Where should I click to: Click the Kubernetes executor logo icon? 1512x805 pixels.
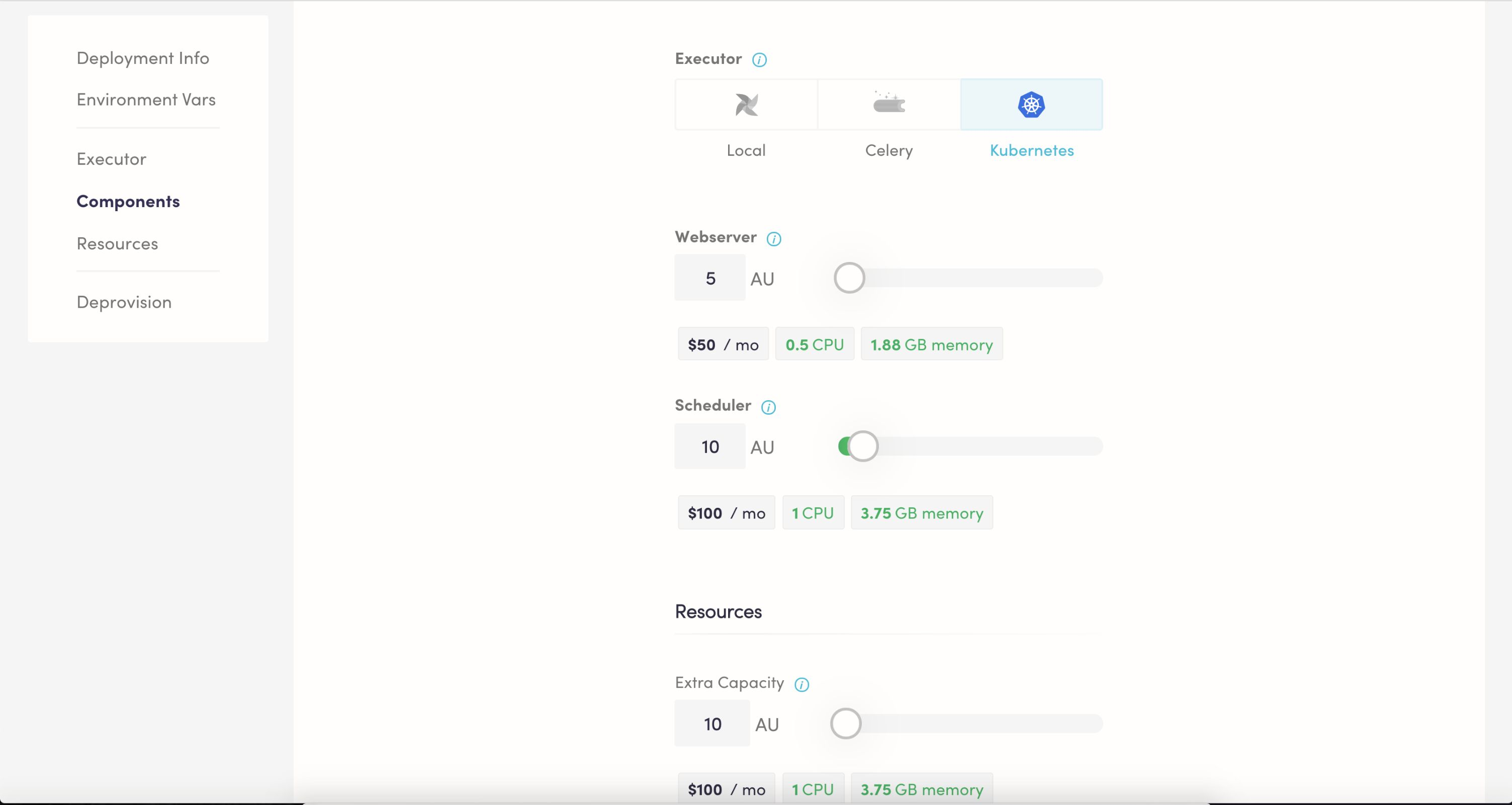pyautogui.click(x=1031, y=105)
